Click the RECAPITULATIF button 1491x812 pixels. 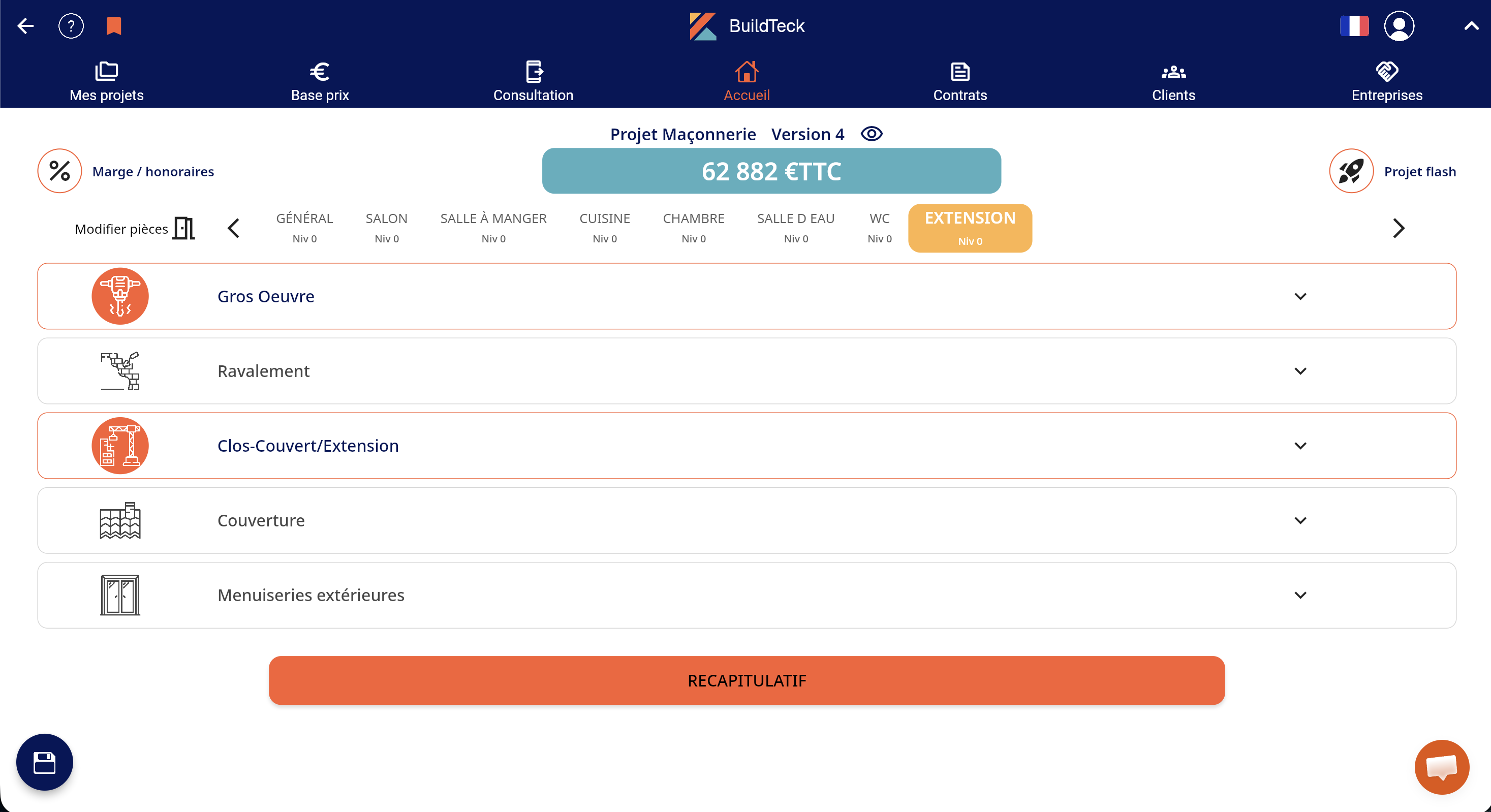coord(746,680)
